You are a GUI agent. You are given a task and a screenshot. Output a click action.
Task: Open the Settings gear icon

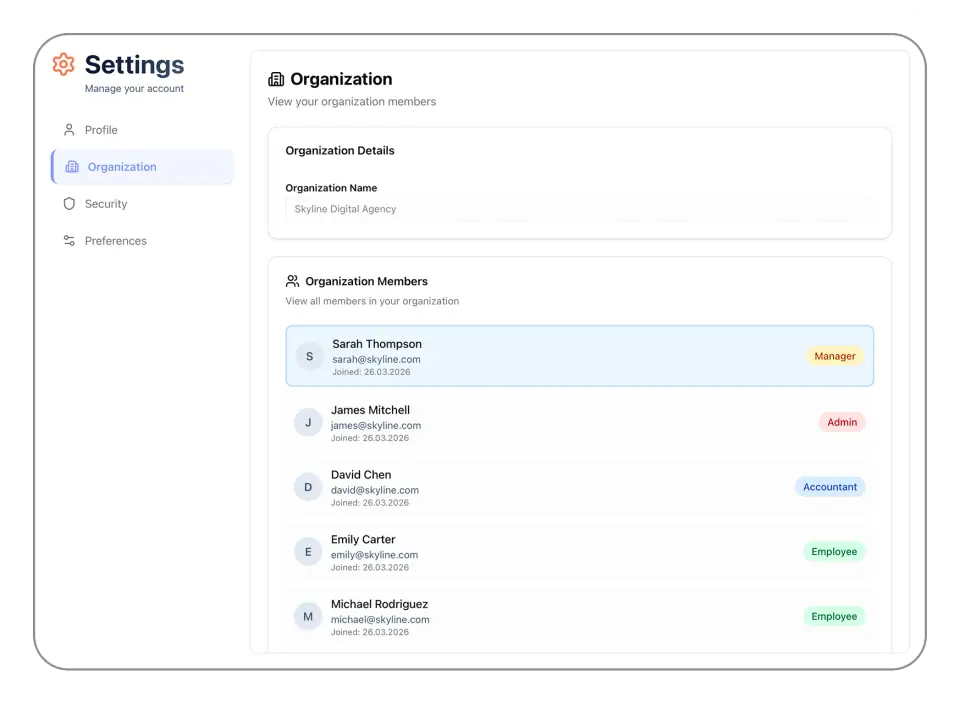63,64
